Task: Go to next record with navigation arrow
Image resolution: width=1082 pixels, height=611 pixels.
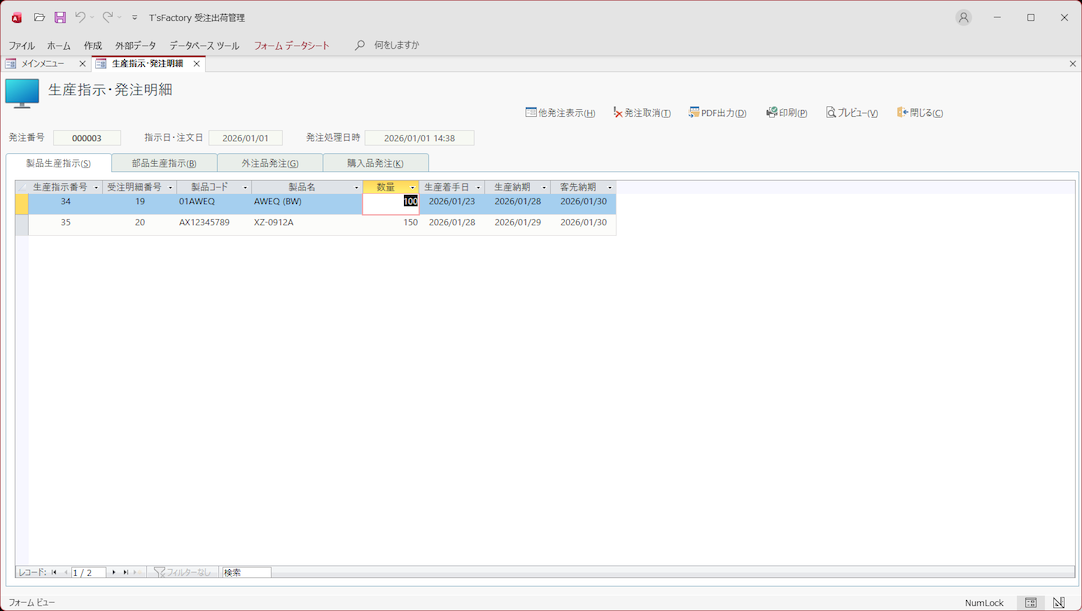Action: coord(114,573)
